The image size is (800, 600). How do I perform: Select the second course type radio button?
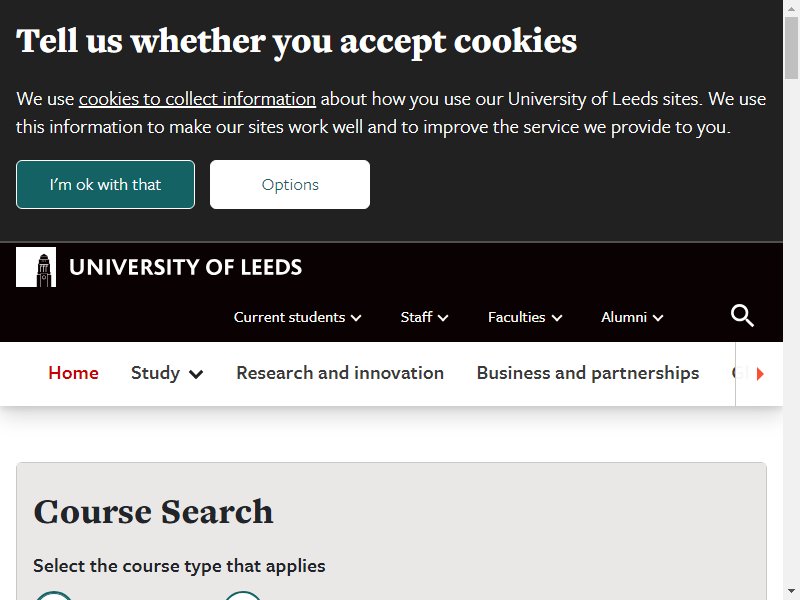(243, 596)
